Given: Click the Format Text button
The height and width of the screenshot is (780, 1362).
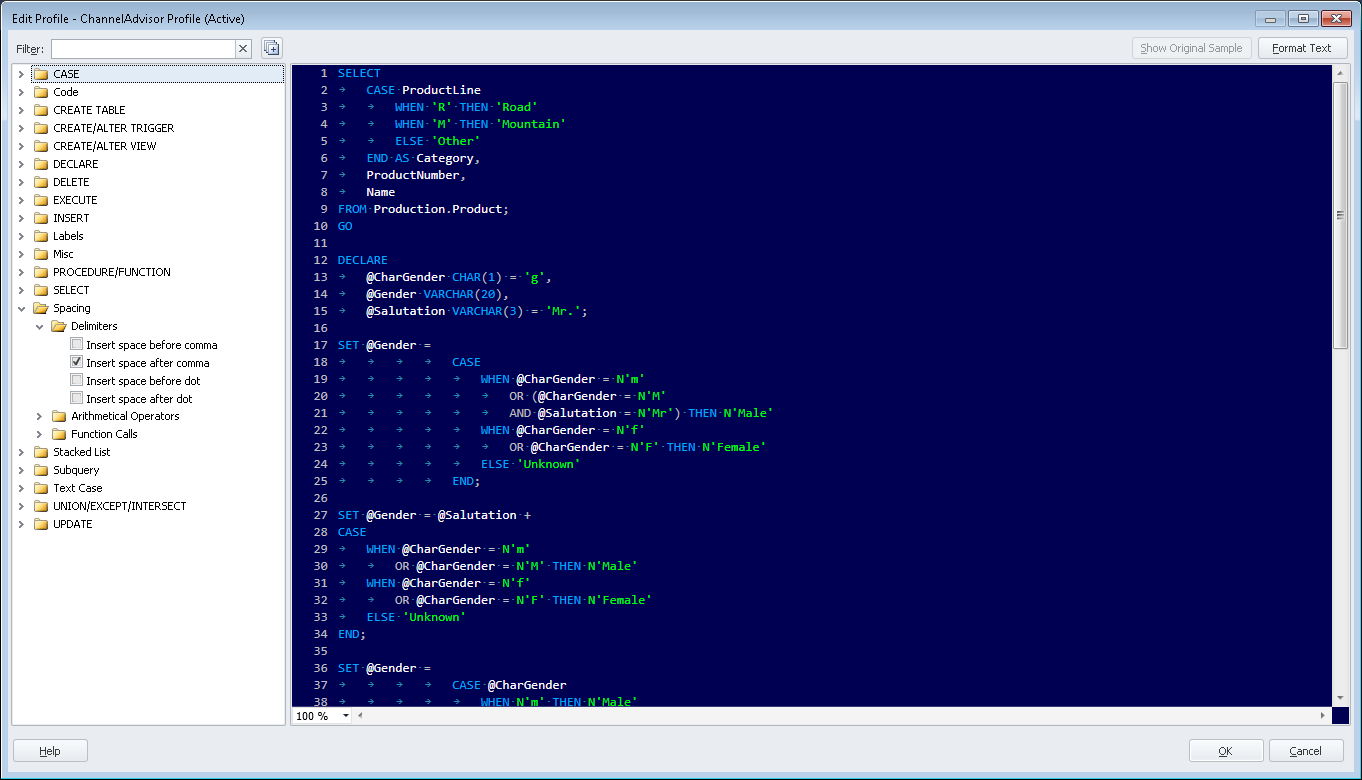Looking at the screenshot, I should [x=1302, y=47].
